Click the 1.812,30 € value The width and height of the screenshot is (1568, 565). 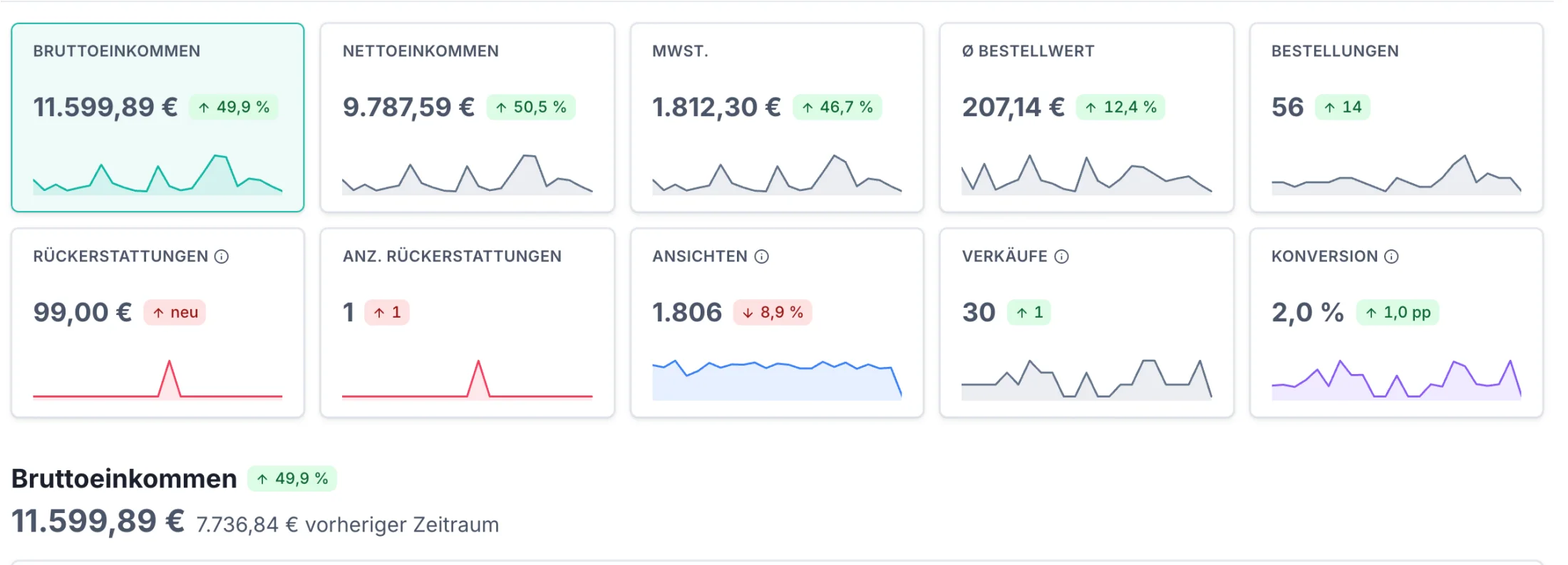click(716, 107)
